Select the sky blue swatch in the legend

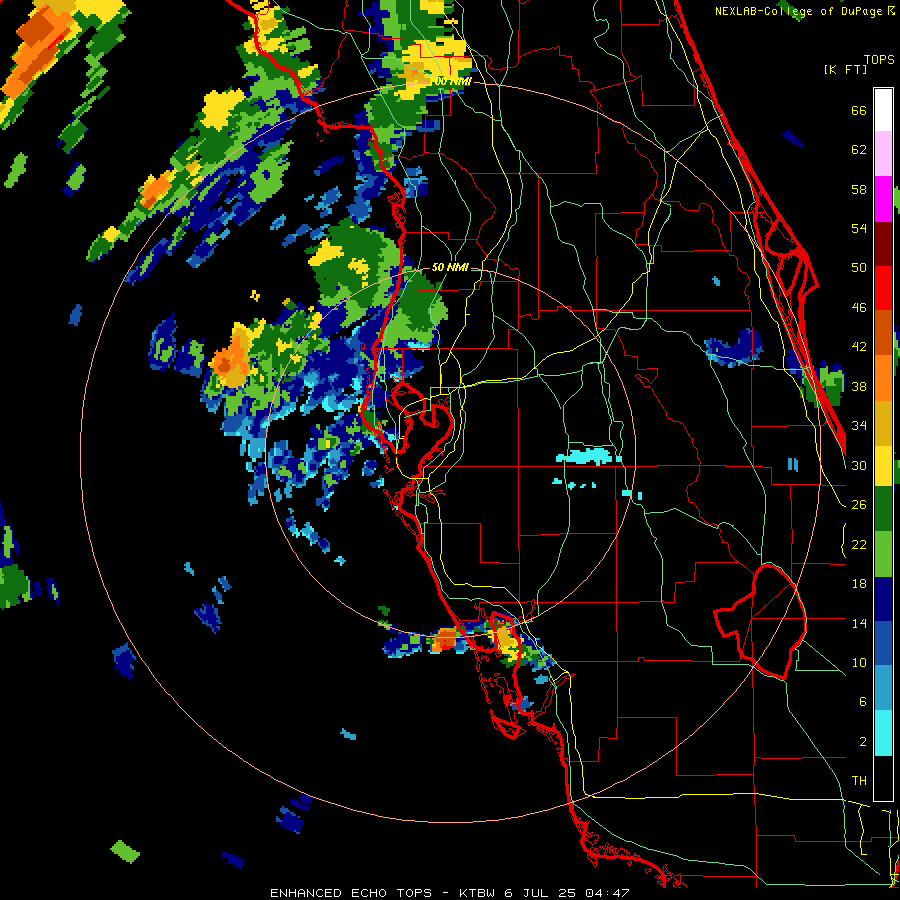point(883,688)
